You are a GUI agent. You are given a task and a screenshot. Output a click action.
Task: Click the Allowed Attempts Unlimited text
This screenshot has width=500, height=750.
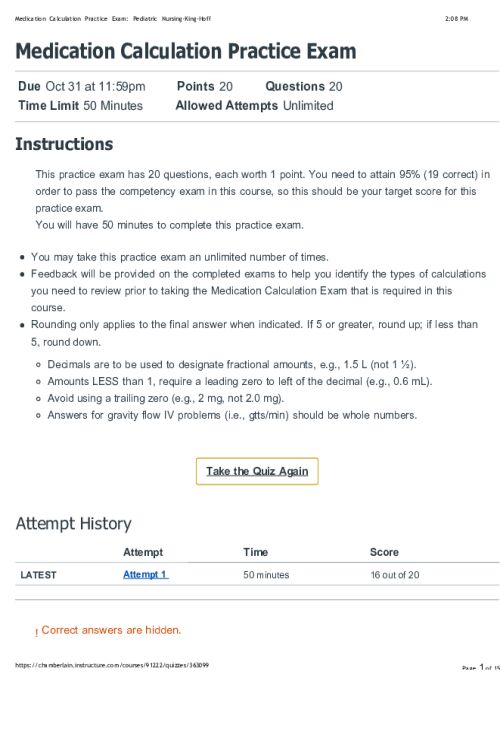point(255,105)
